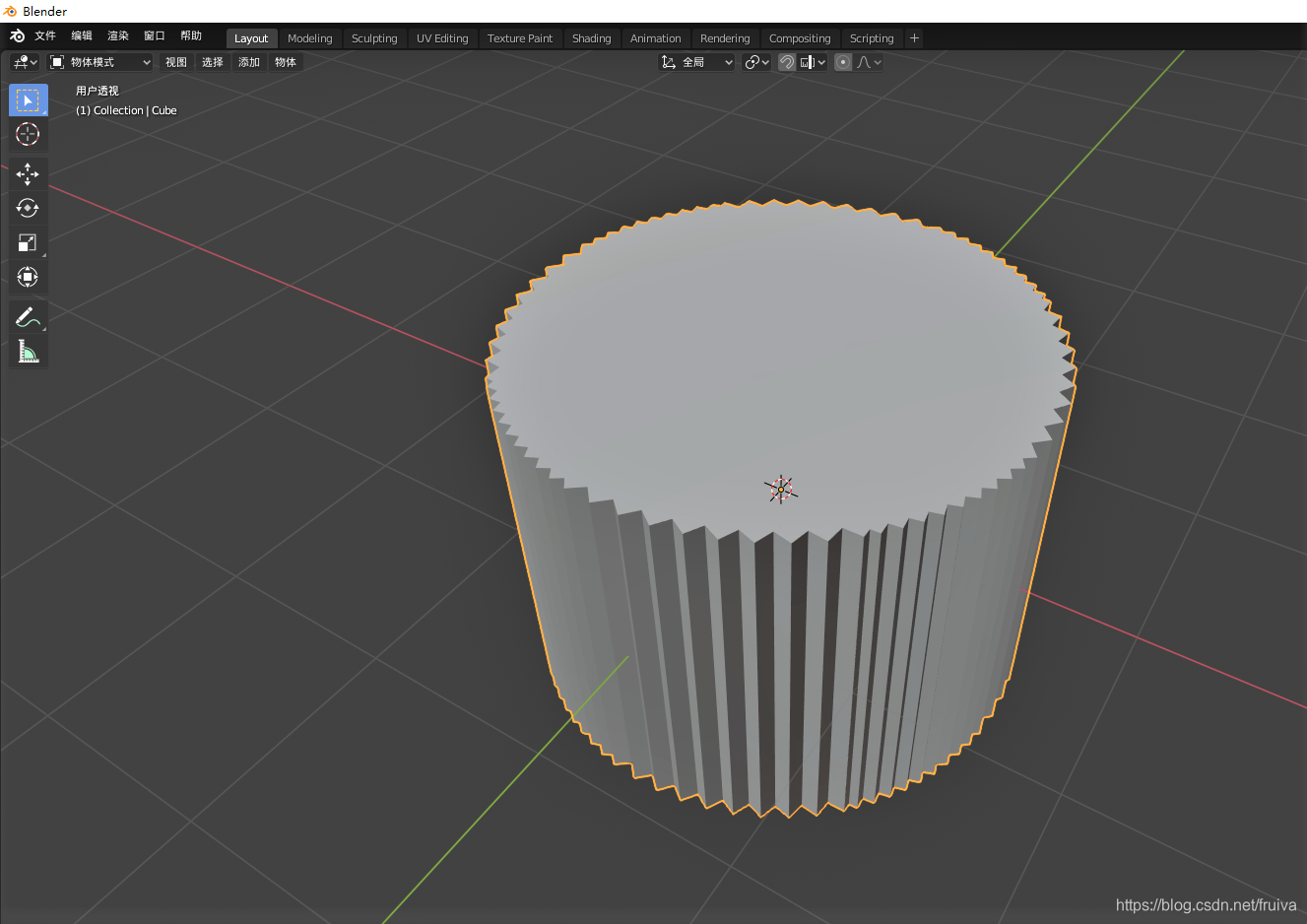Switch to the Shading workspace tab

click(x=592, y=38)
